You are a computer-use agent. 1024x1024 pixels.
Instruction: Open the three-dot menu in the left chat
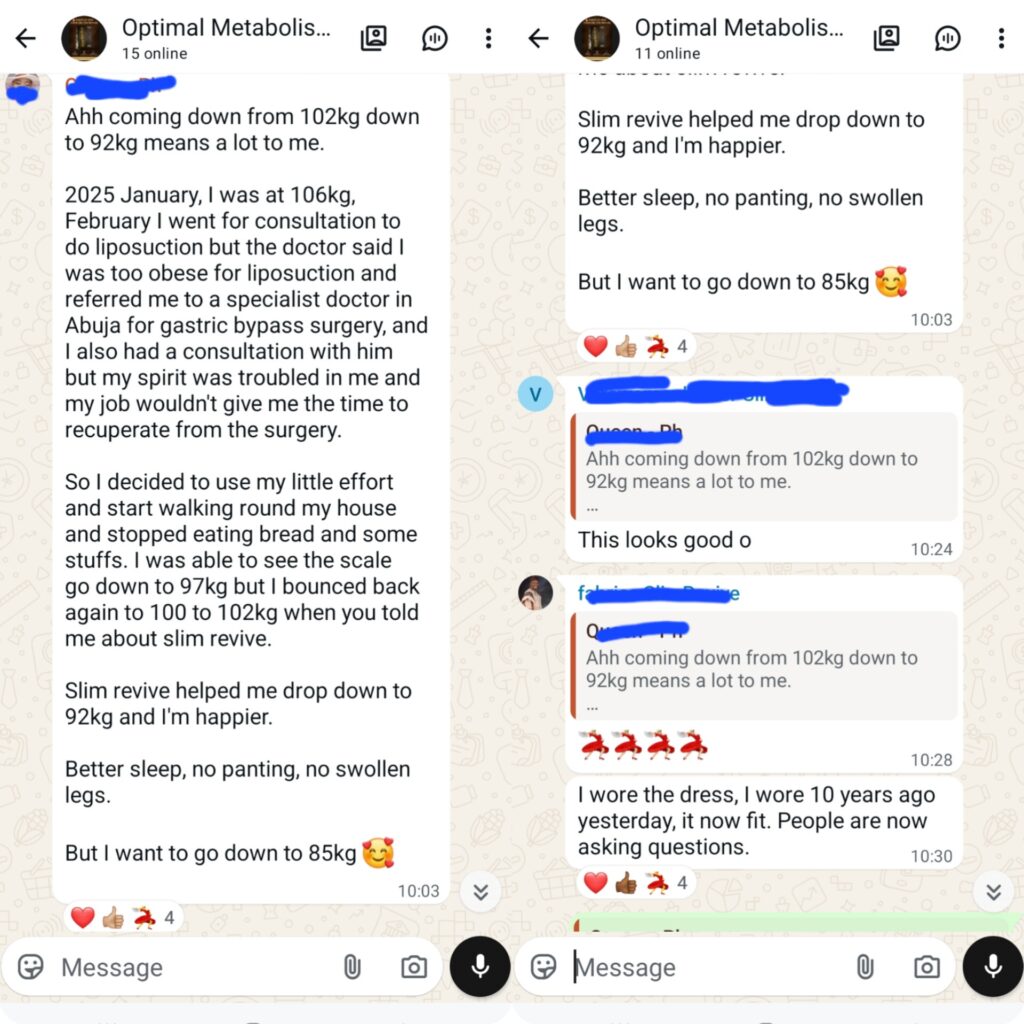[x=488, y=39]
